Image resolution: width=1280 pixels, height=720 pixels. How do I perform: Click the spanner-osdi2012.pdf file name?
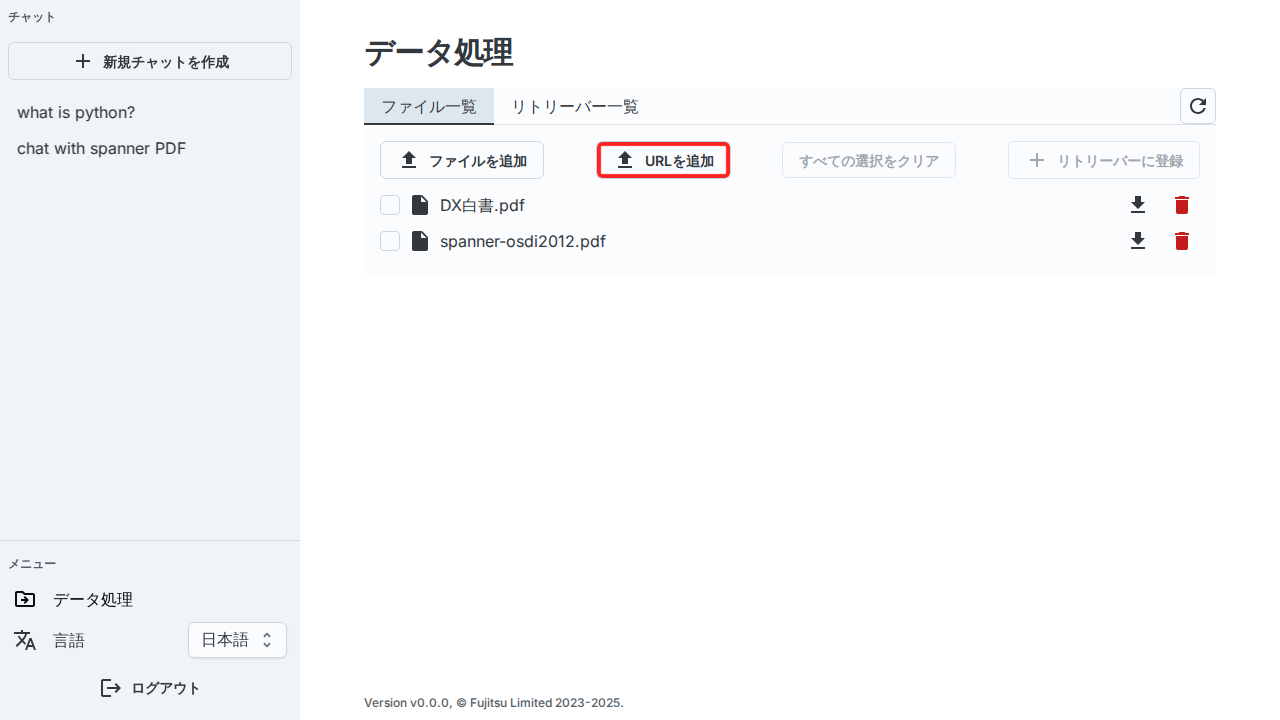523,241
